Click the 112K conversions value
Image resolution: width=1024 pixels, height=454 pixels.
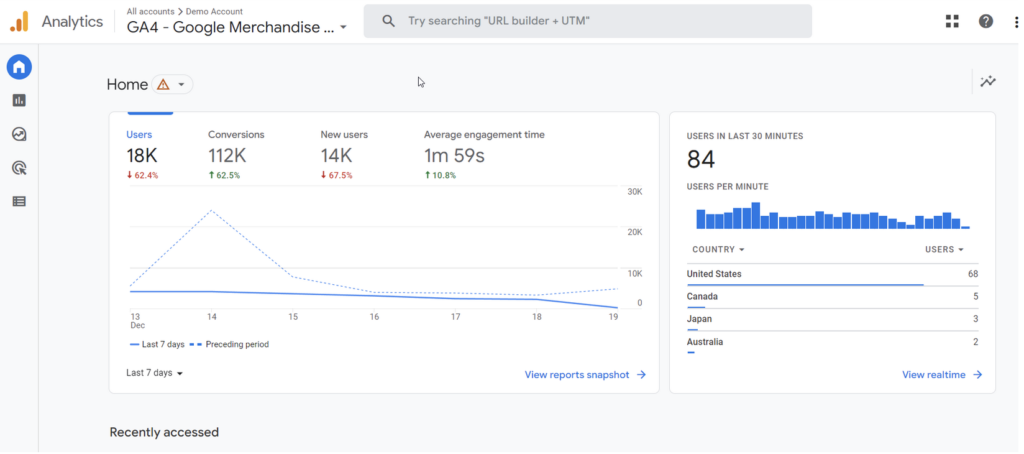point(227,155)
